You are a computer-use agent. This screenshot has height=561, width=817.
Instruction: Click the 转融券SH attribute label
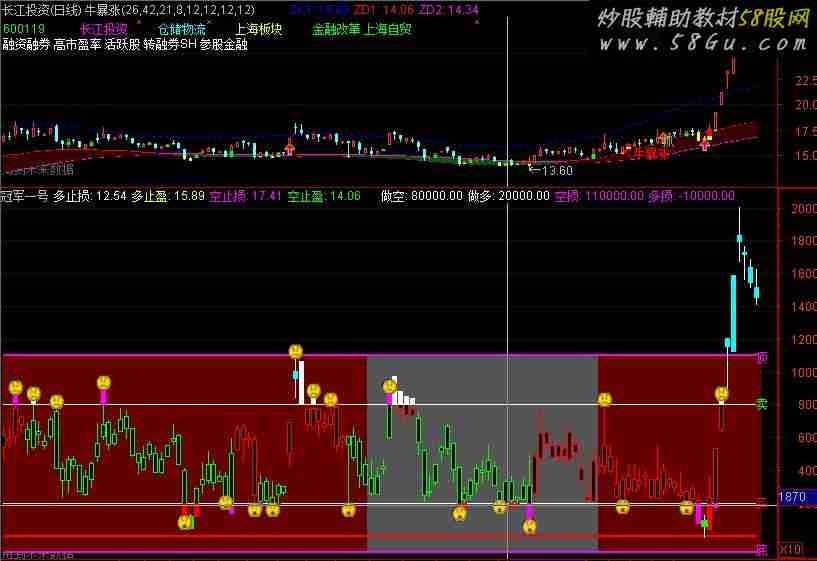[170, 45]
